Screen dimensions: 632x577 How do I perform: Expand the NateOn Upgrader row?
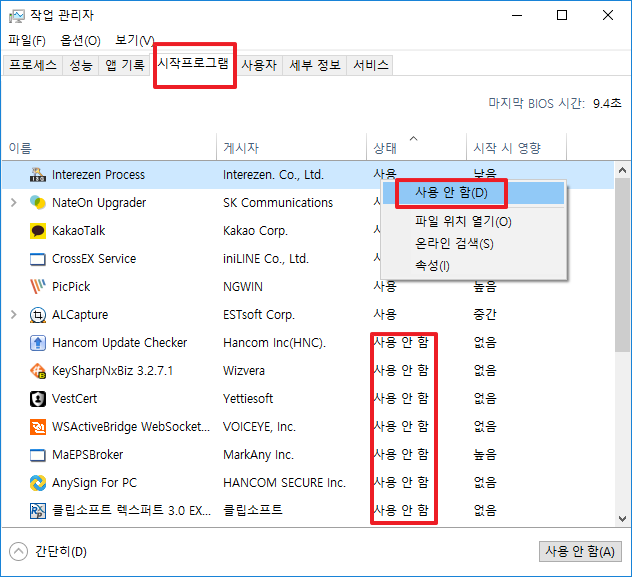click(14, 202)
